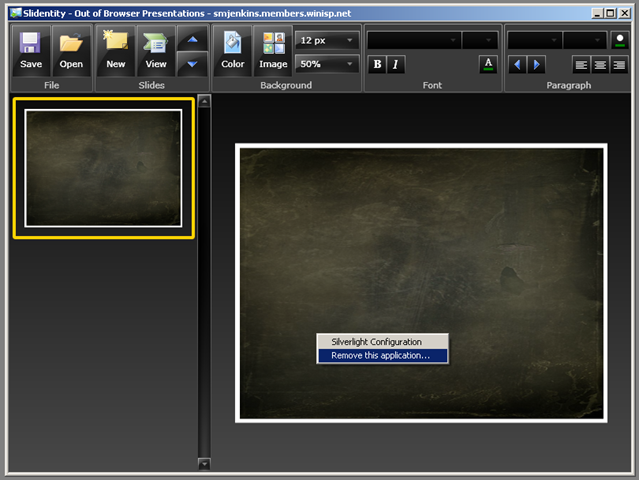Select Remove this application… menu item
This screenshot has width=639, height=480.
(x=382, y=355)
